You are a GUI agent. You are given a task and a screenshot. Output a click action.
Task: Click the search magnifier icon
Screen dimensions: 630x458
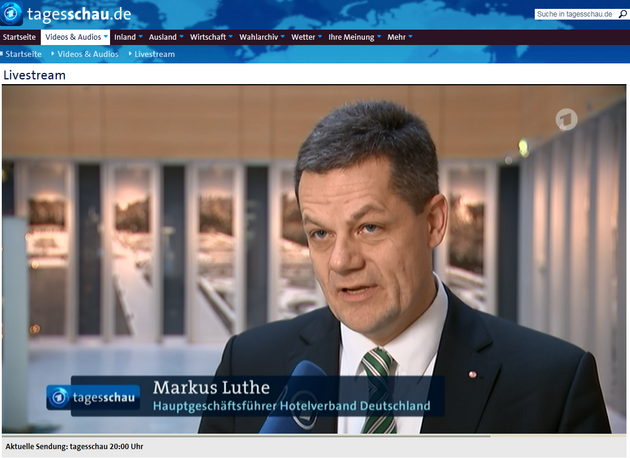[x=620, y=14]
